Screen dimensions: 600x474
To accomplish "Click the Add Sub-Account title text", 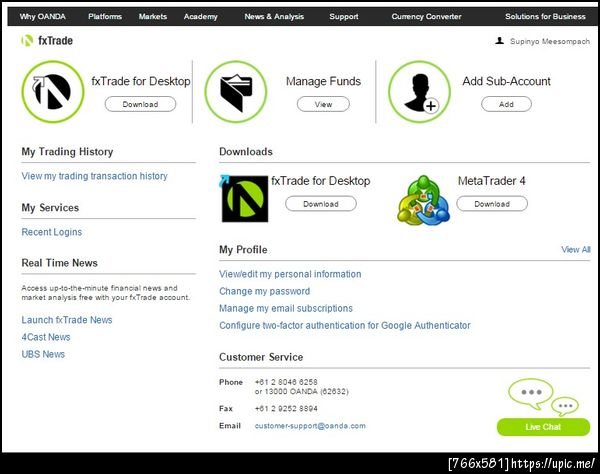I will [x=506, y=81].
